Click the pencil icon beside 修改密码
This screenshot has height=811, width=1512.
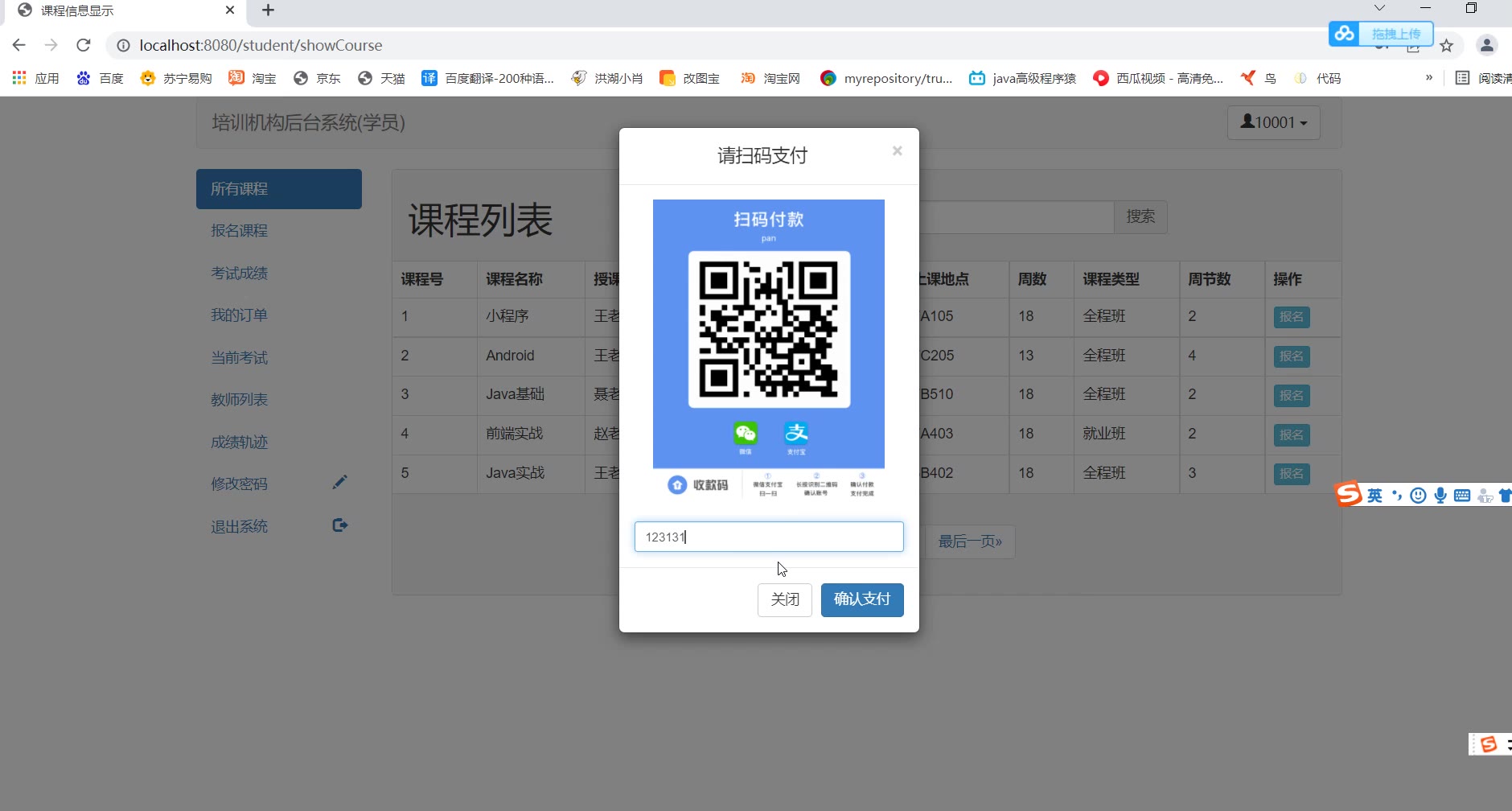340,482
